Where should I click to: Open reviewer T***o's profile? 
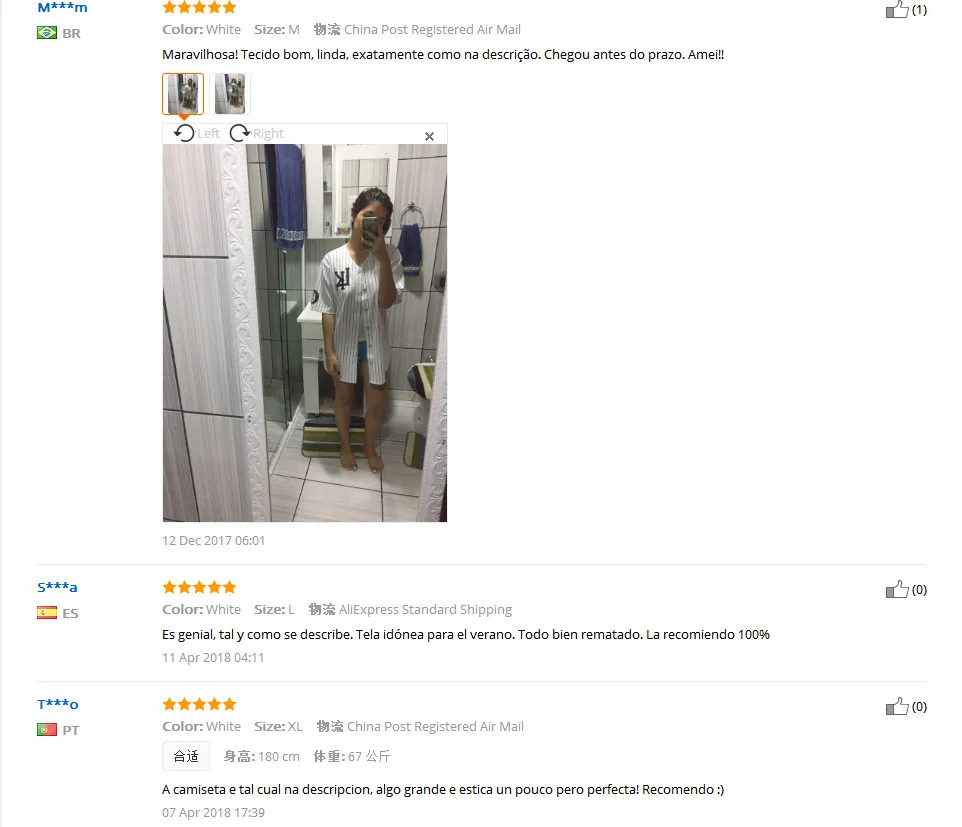[x=58, y=704]
